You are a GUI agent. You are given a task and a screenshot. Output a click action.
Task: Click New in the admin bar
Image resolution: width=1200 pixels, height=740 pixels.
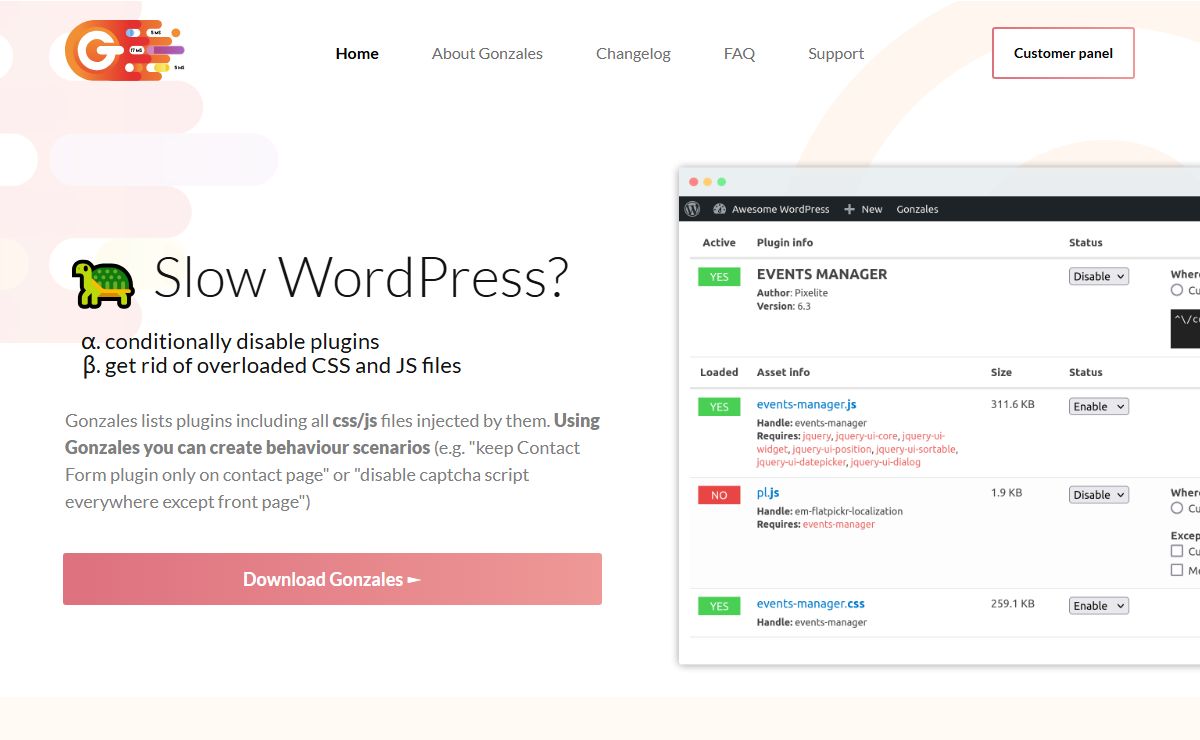point(872,209)
